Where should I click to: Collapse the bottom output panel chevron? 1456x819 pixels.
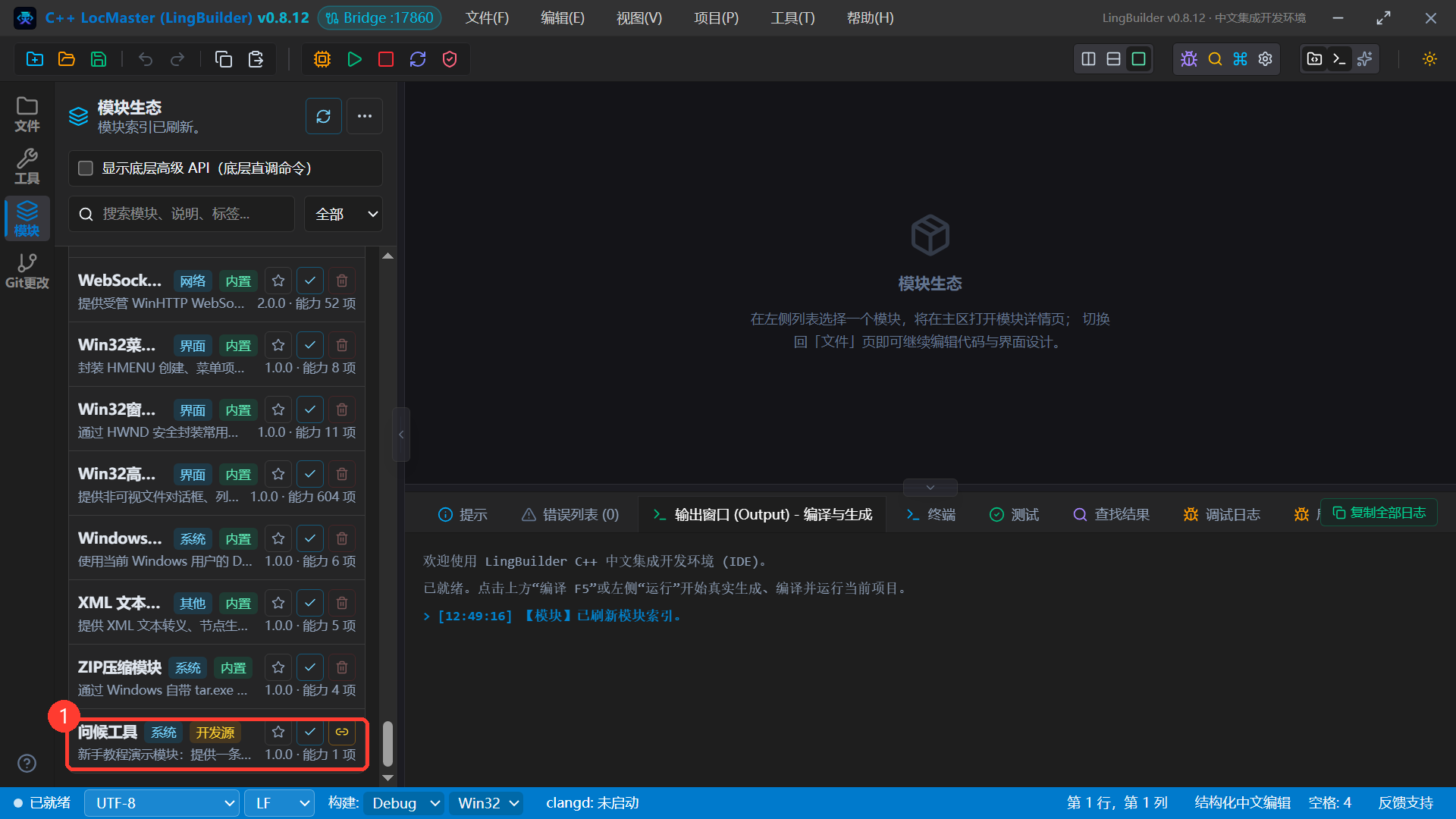pos(930,488)
